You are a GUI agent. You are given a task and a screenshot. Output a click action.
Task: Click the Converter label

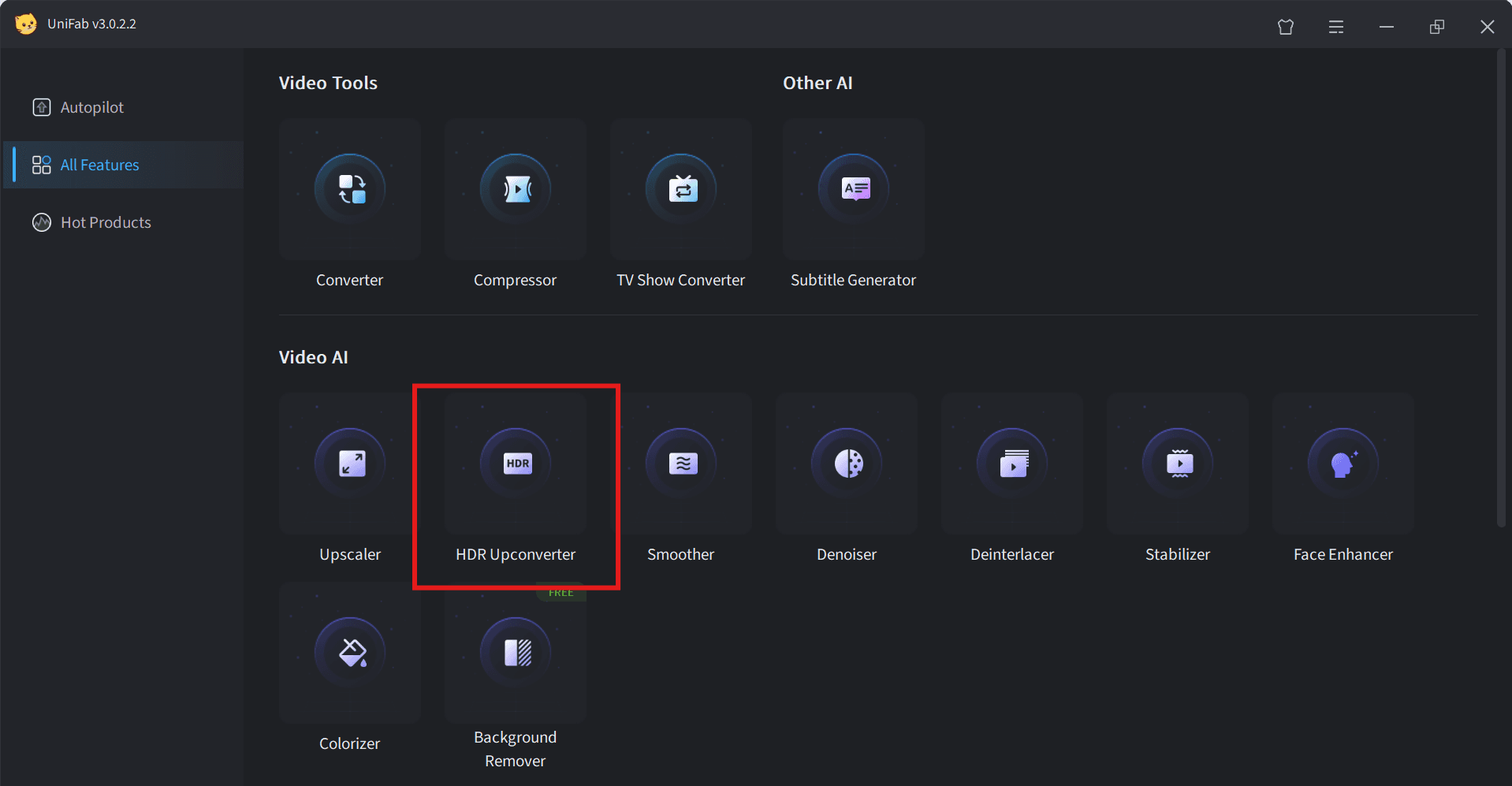pyautogui.click(x=350, y=280)
